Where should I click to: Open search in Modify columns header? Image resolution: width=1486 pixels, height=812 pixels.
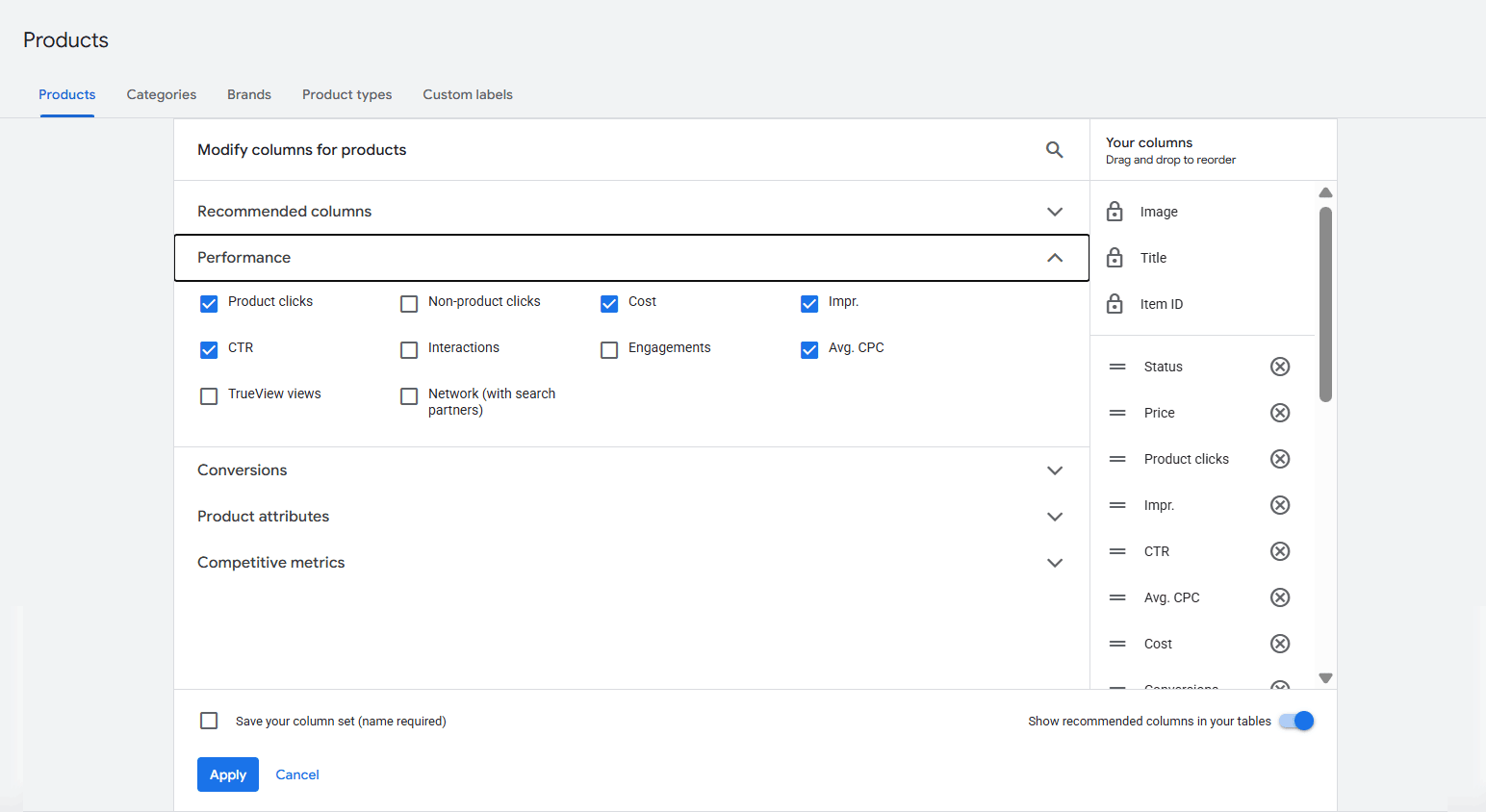point(1055,150)
